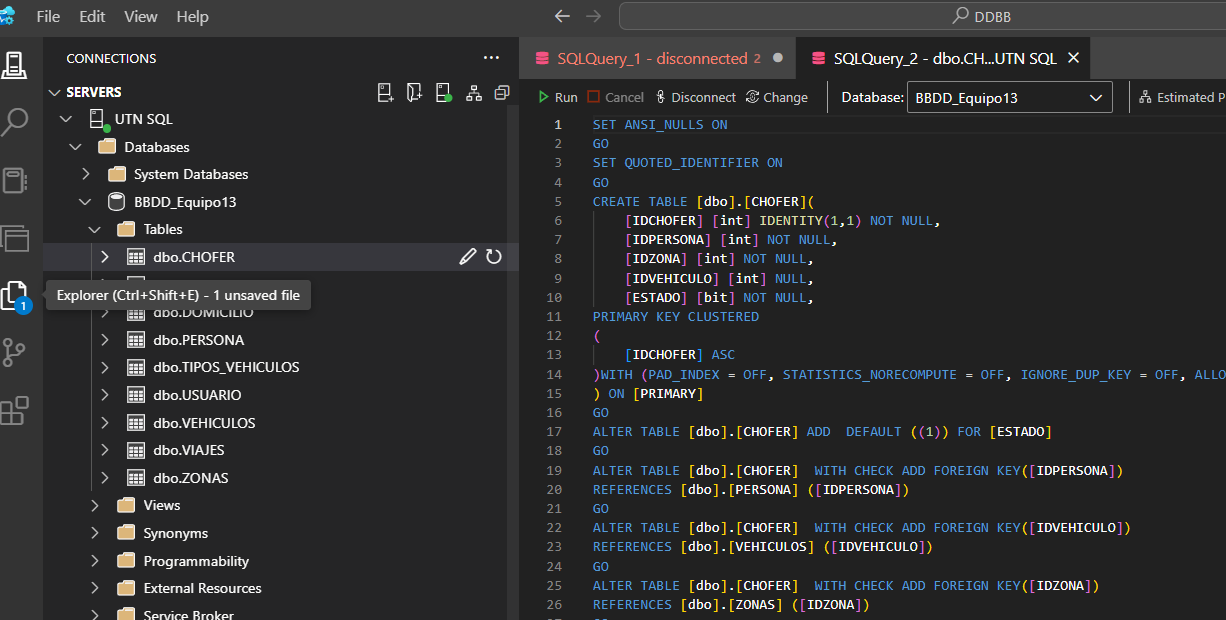
Task: Open the Notebooks view icon
Action: (15, 180)
